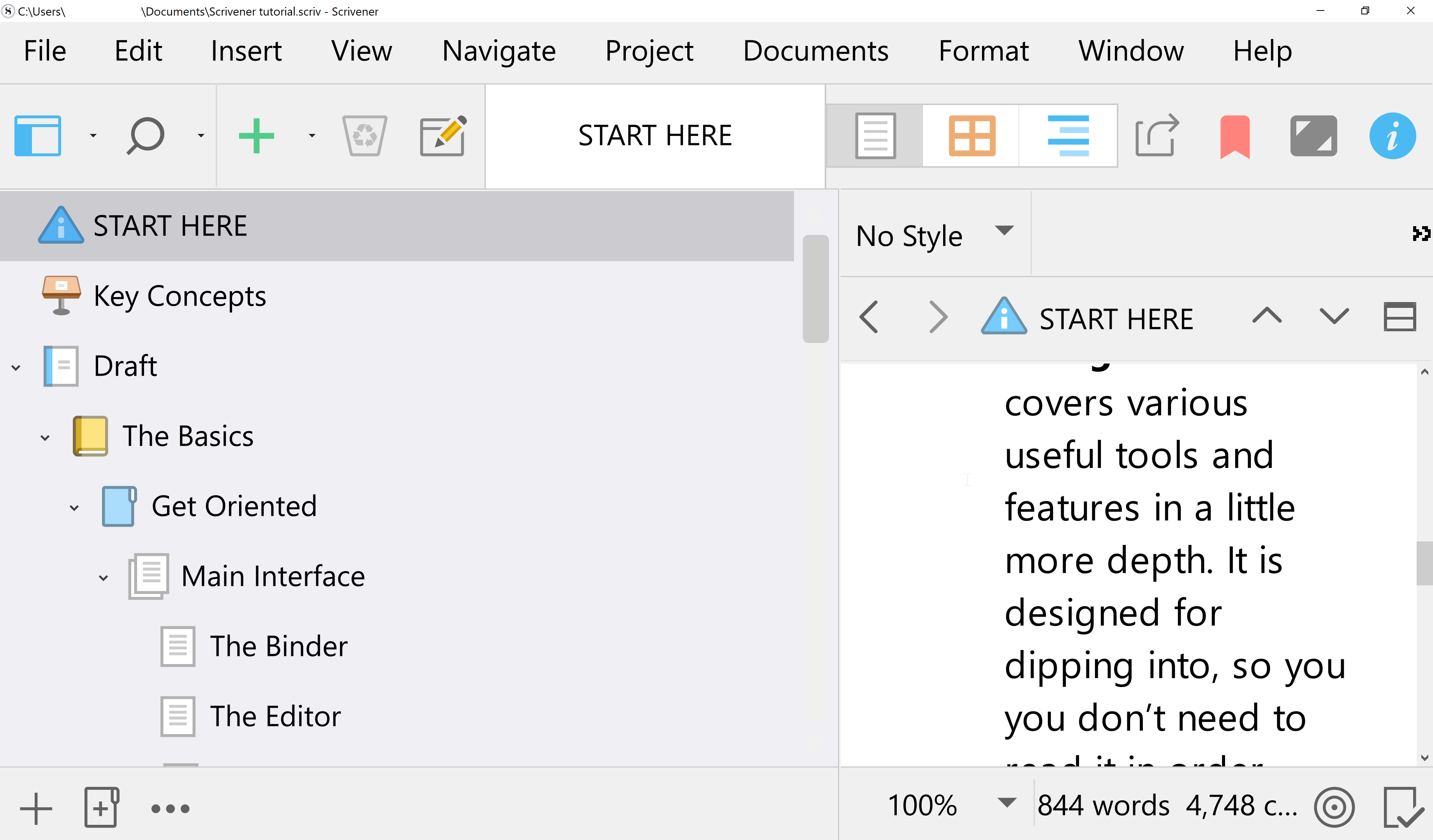
Task: Select START HERE in the binder
Action: tap(397, 226)
